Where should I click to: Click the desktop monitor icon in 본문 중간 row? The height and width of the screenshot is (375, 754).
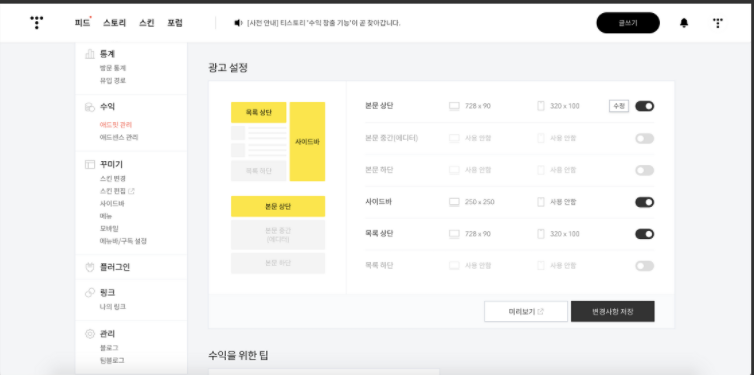pos(454,138)
